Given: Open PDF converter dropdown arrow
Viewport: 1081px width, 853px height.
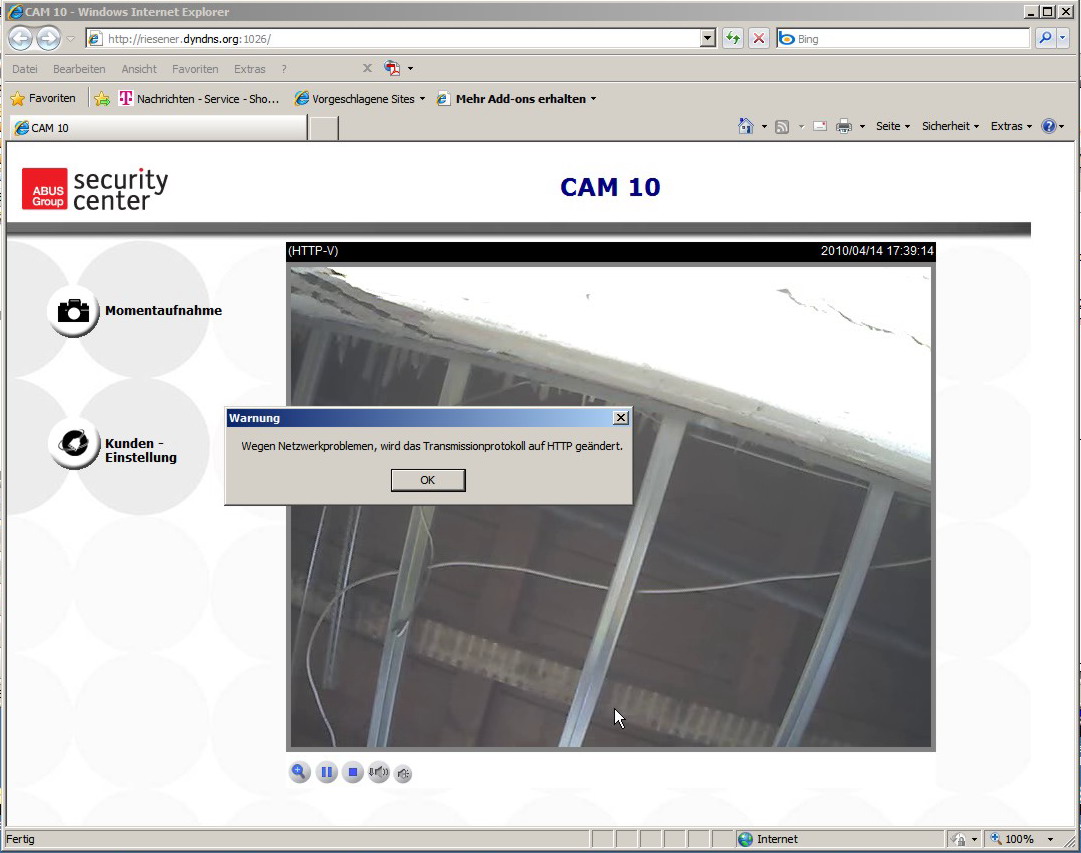Looking at the screenshot, I should click(x=411, y=68).
